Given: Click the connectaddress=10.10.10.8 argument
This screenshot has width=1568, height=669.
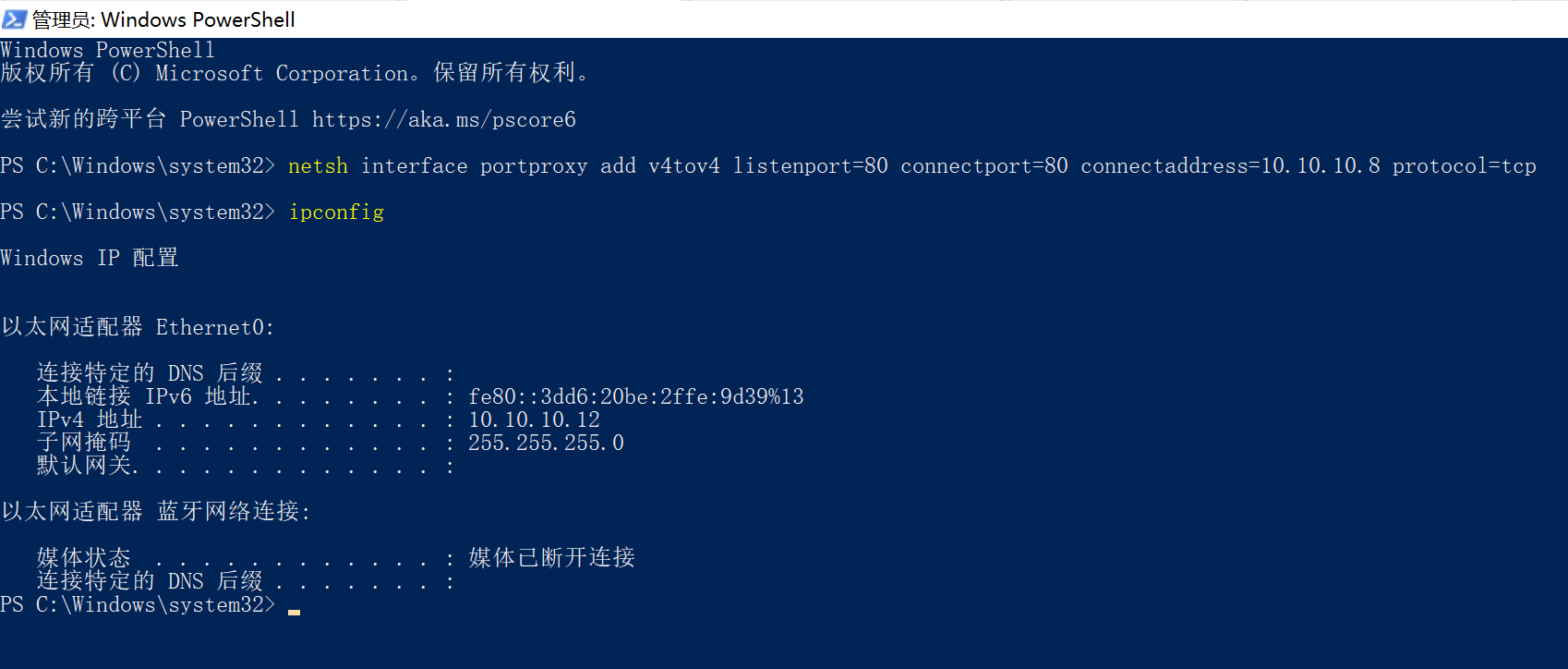Looking at the screenshot, I should click(1230, 166).
